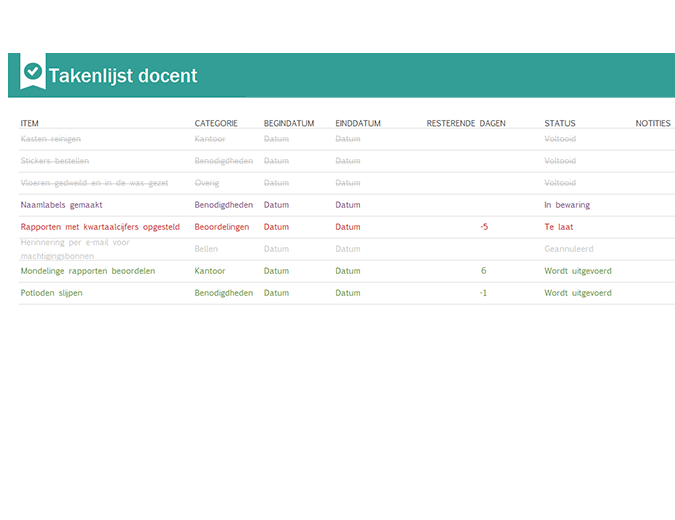Viewport: 675px width, 520px height.
Task: Click the RESTERENDE DAGEN column header
Action: coord(466,123)
